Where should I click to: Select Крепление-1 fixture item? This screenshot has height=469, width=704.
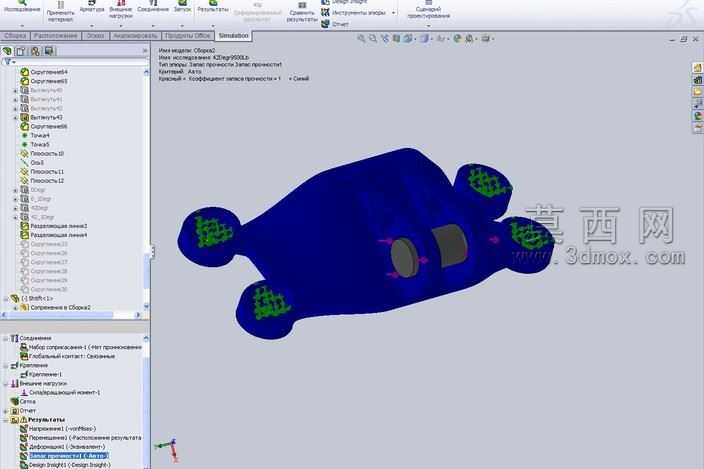tap(41, 374)
